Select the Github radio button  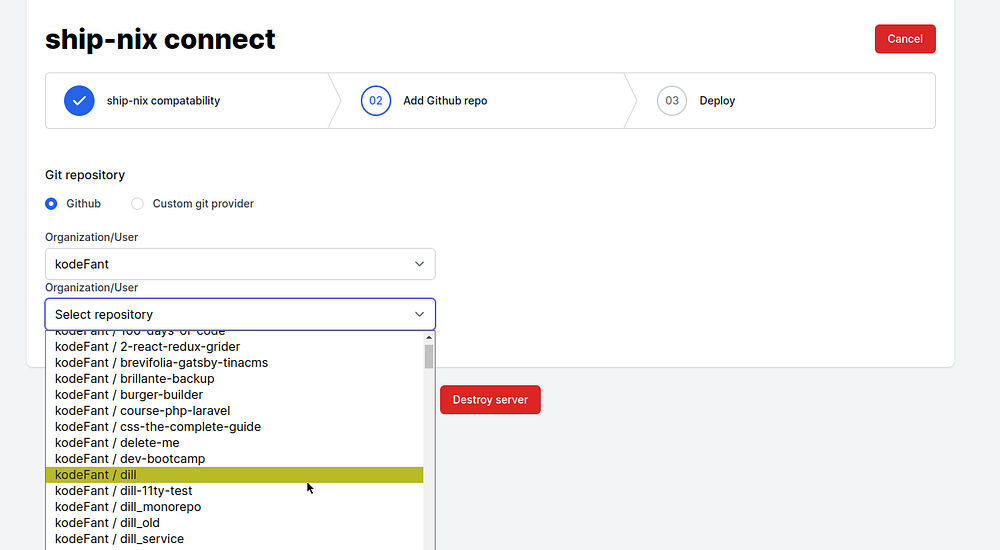click(51, 204)
